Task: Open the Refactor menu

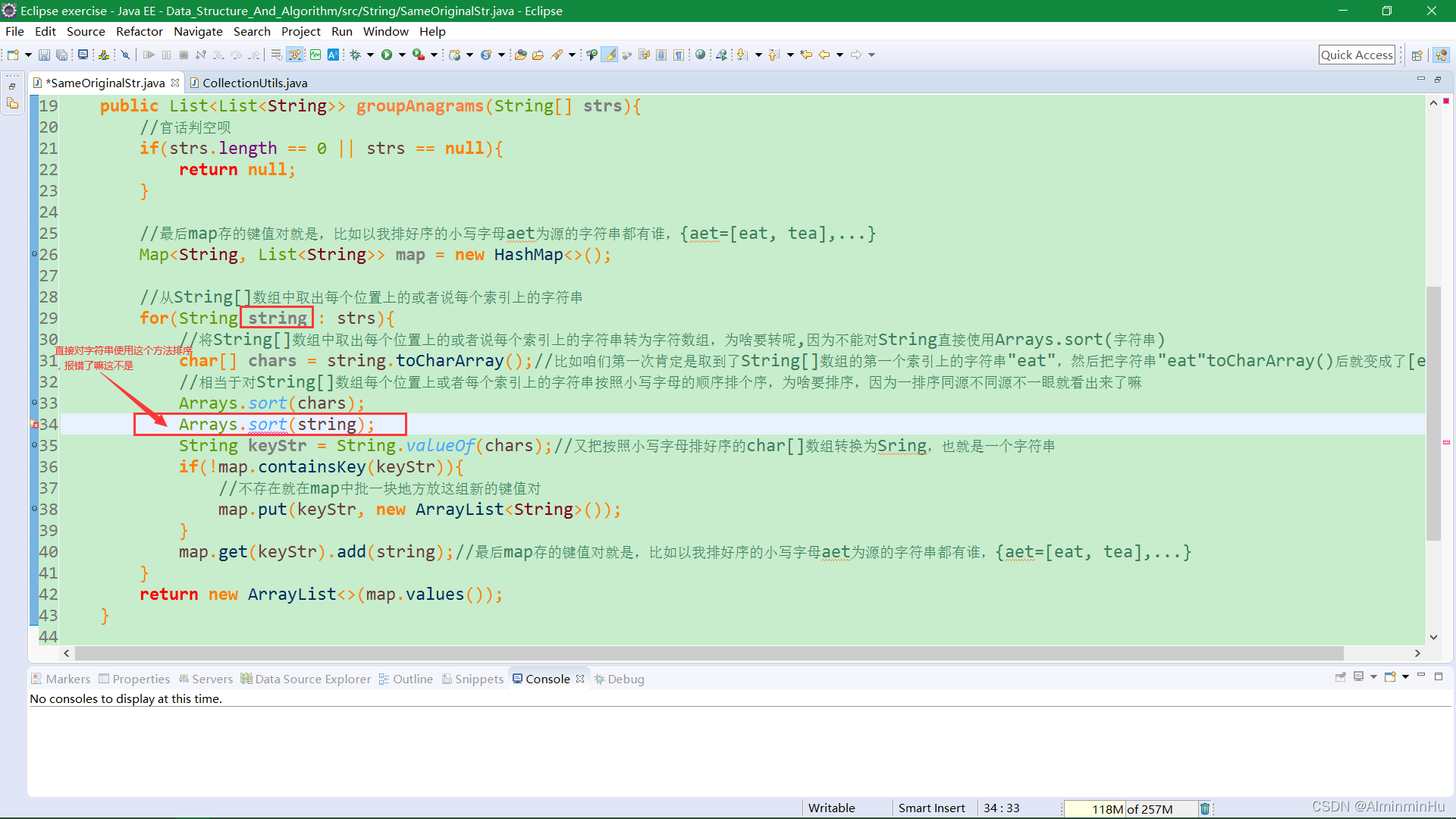Action: point(139,31)
